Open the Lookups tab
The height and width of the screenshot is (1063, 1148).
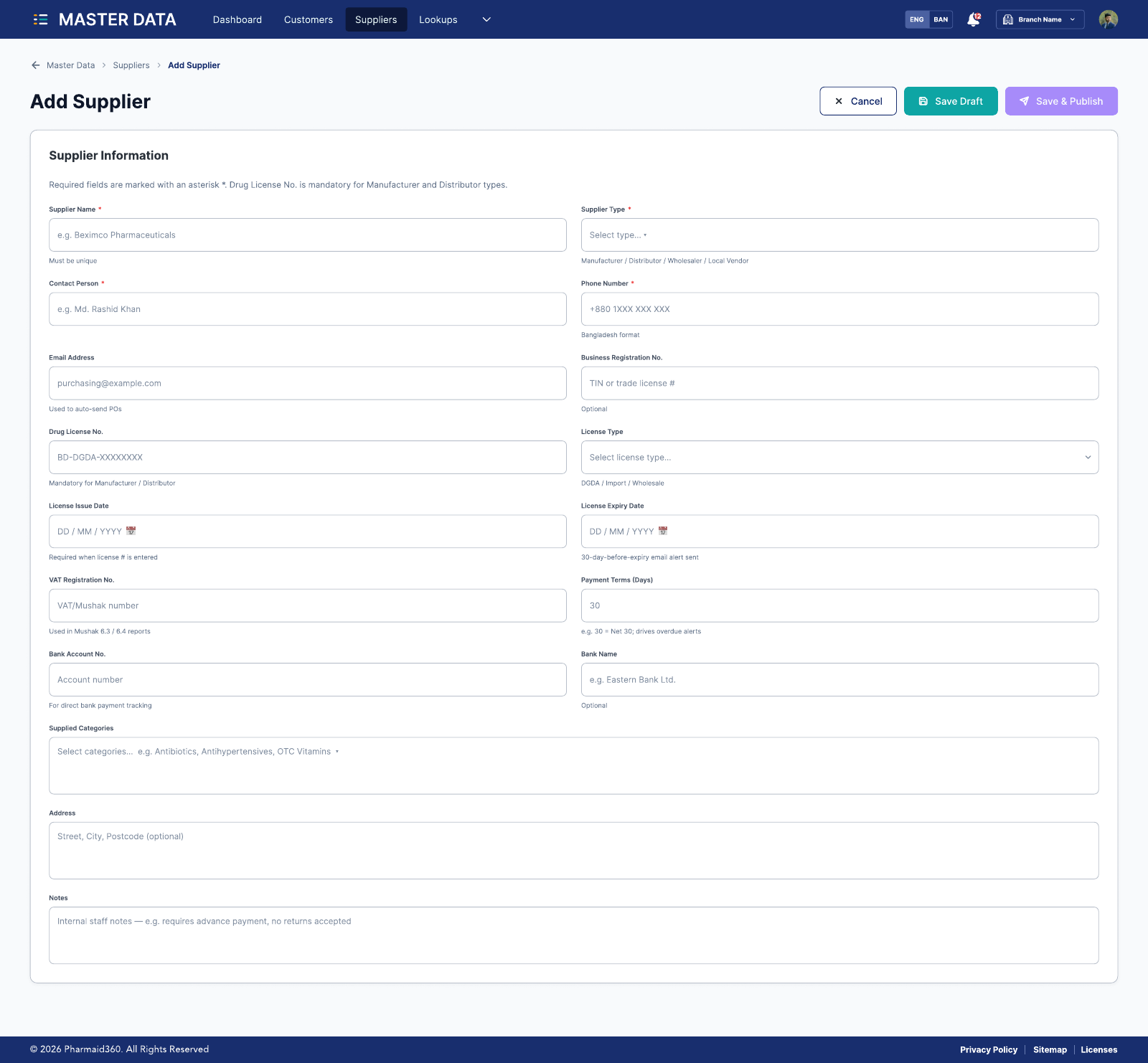pos(438,19)
